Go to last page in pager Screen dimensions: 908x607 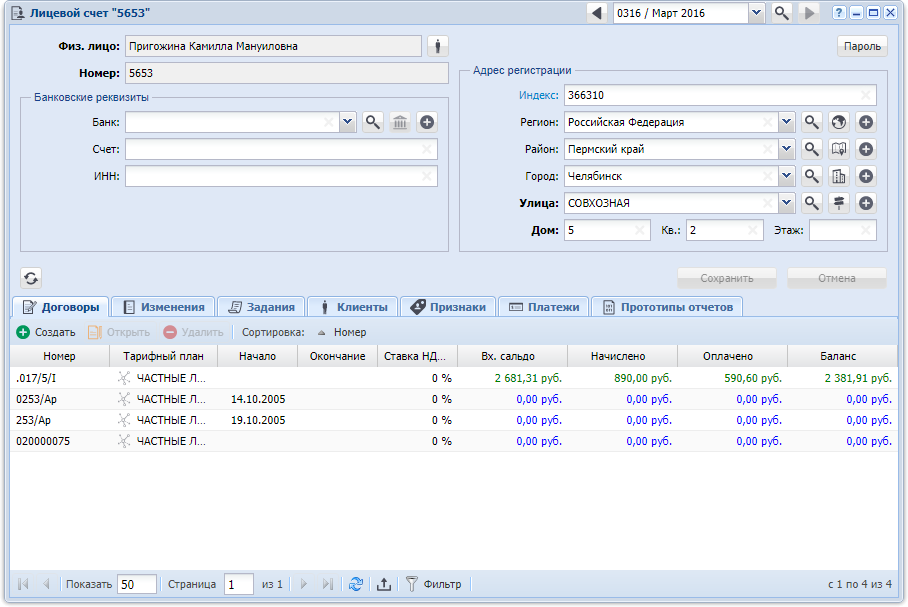point(328,584)
